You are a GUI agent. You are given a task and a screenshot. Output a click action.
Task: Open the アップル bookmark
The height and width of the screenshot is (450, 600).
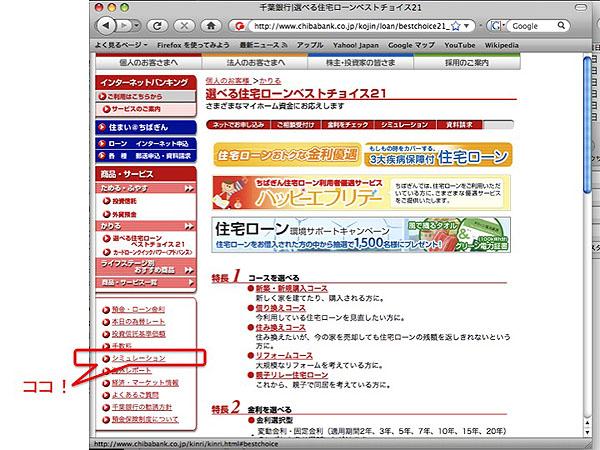coord(310,45)
